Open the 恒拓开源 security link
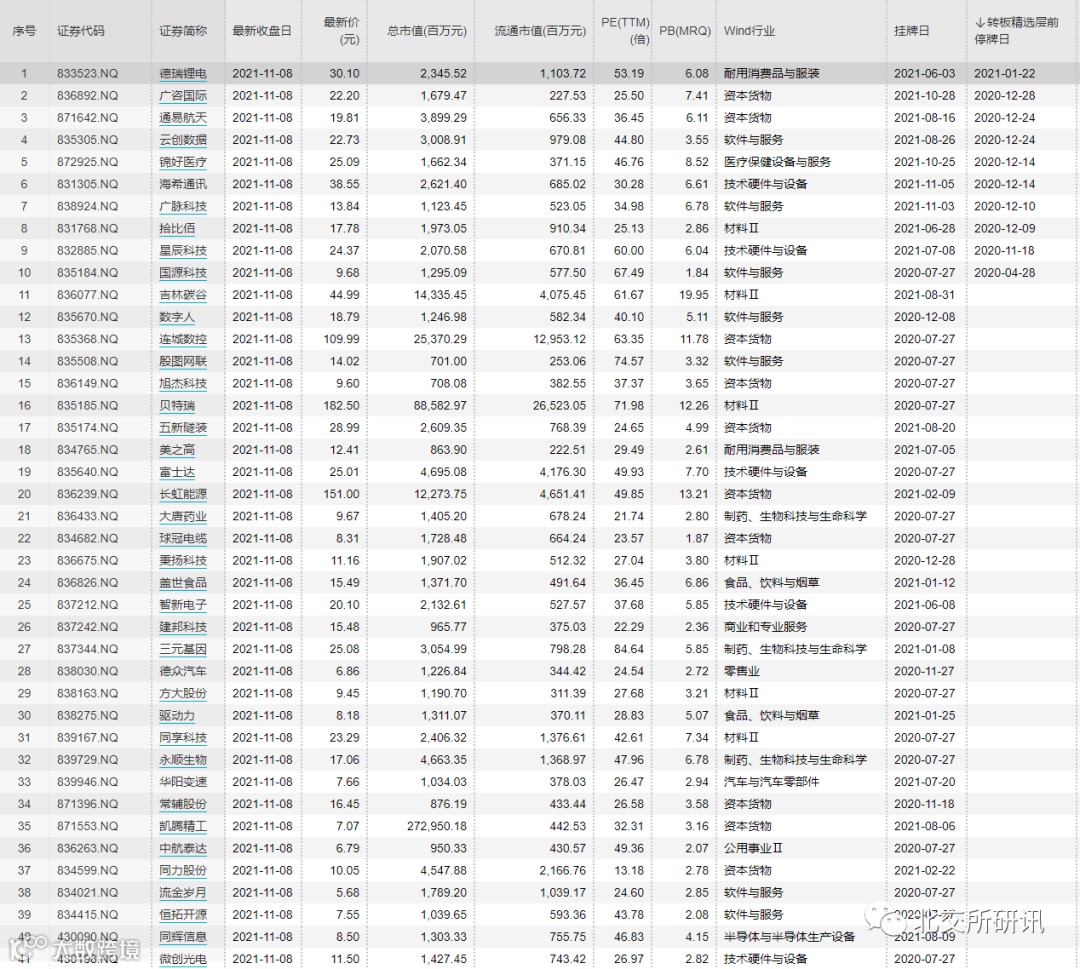This screenshot has width=1080, height=969. tap(183, 915)
